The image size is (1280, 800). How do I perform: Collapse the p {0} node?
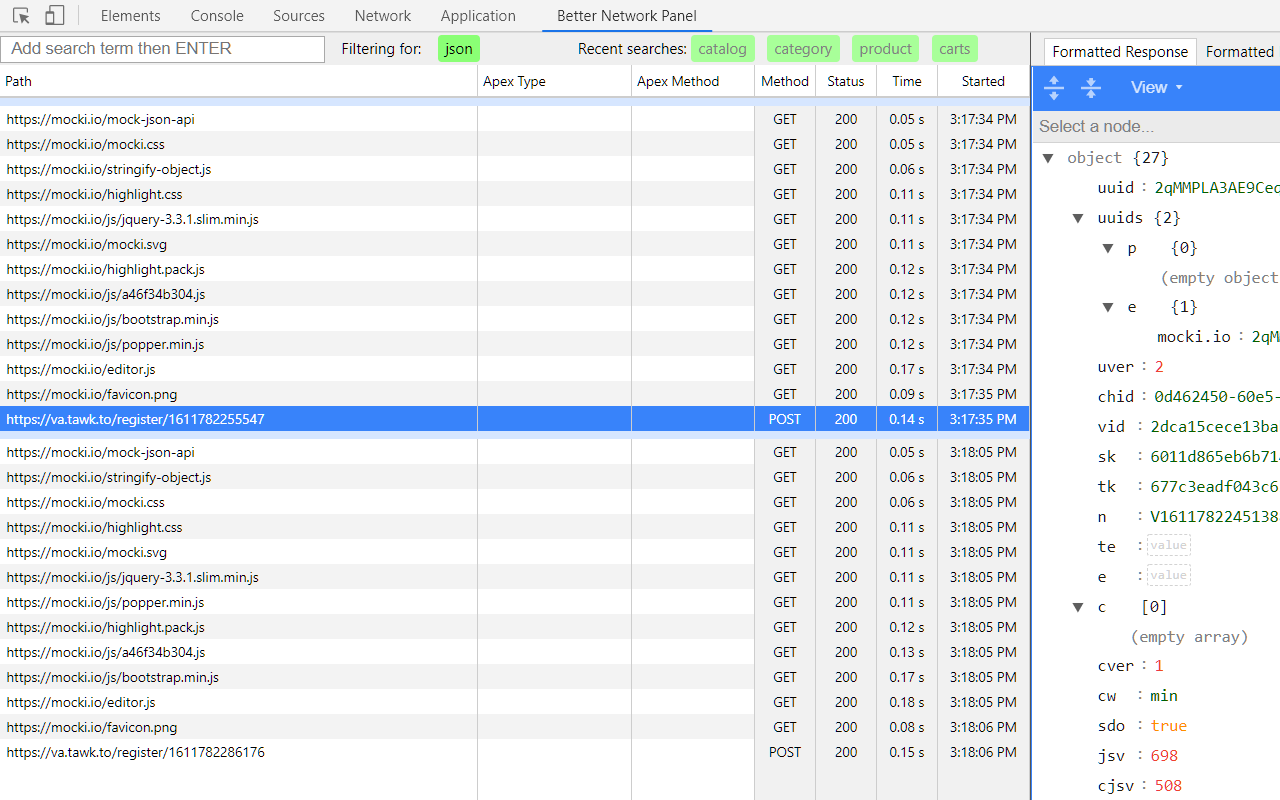click(1108, 248)
